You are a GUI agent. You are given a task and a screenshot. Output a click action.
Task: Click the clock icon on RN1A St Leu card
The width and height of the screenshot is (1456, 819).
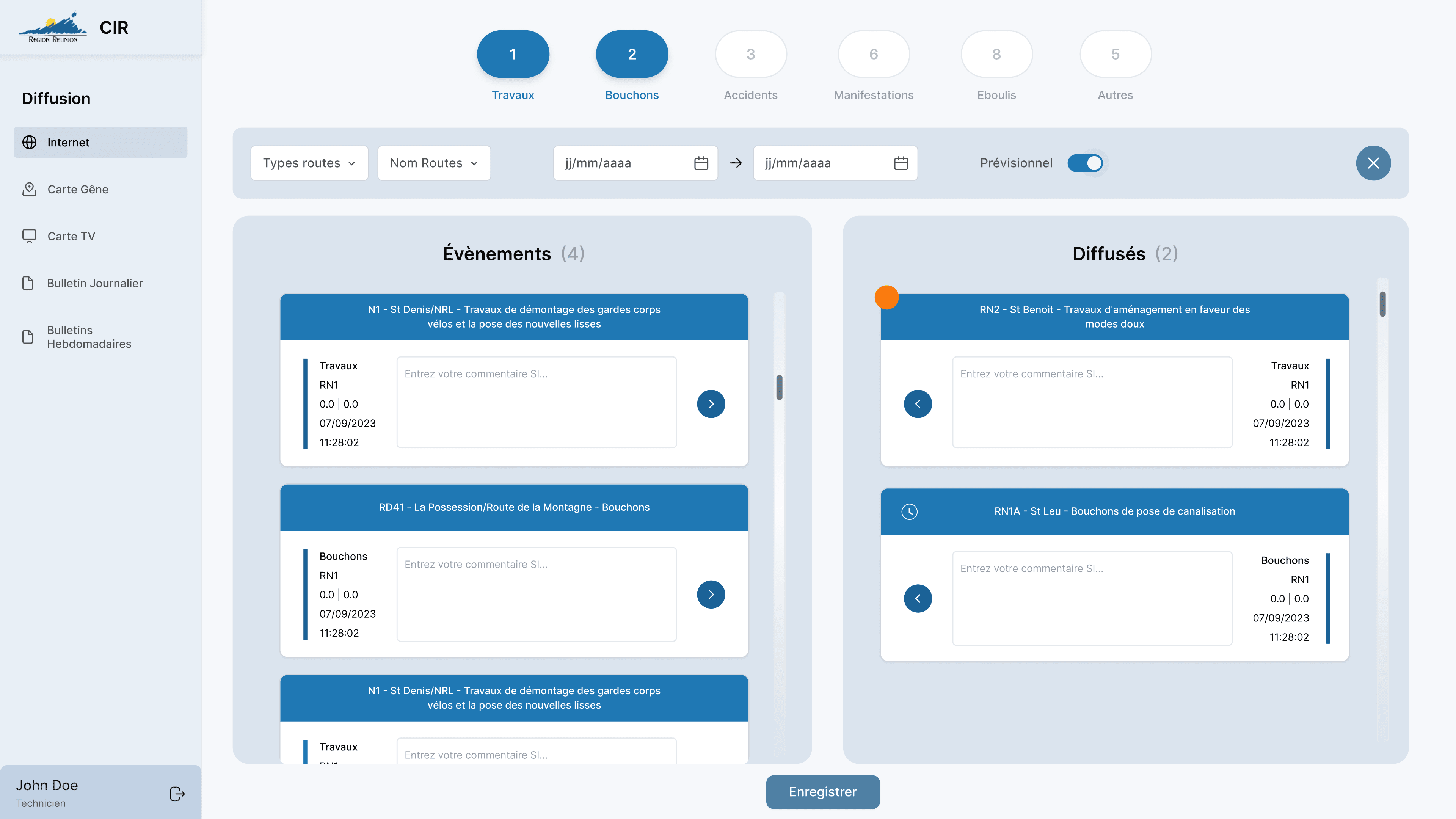click(910, 511)
